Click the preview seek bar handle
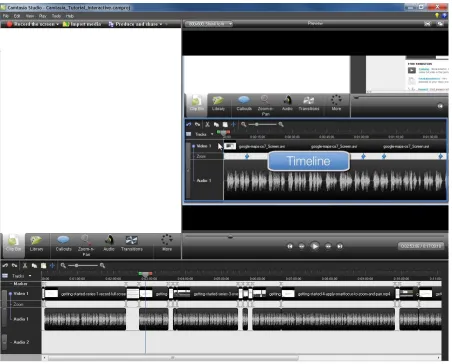The width and height of the screenshot is (452, 364). 230,237
